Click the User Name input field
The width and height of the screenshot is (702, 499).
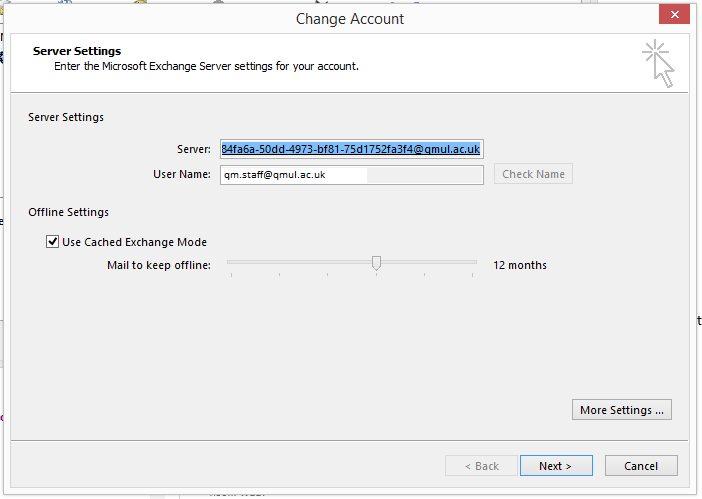(x=351, y=174)
